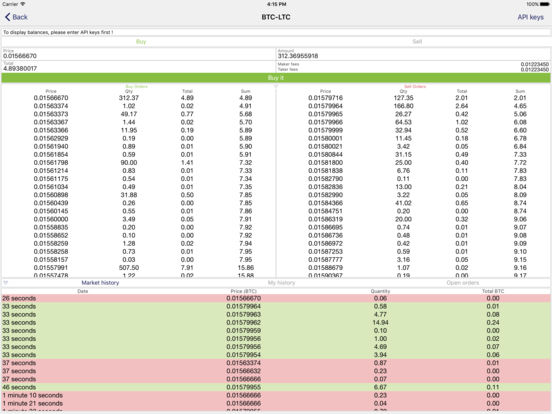The width and height of the screenshot is (552, 414).
Task: Collapse the order book using center triangle
Action: pos(276,86)
